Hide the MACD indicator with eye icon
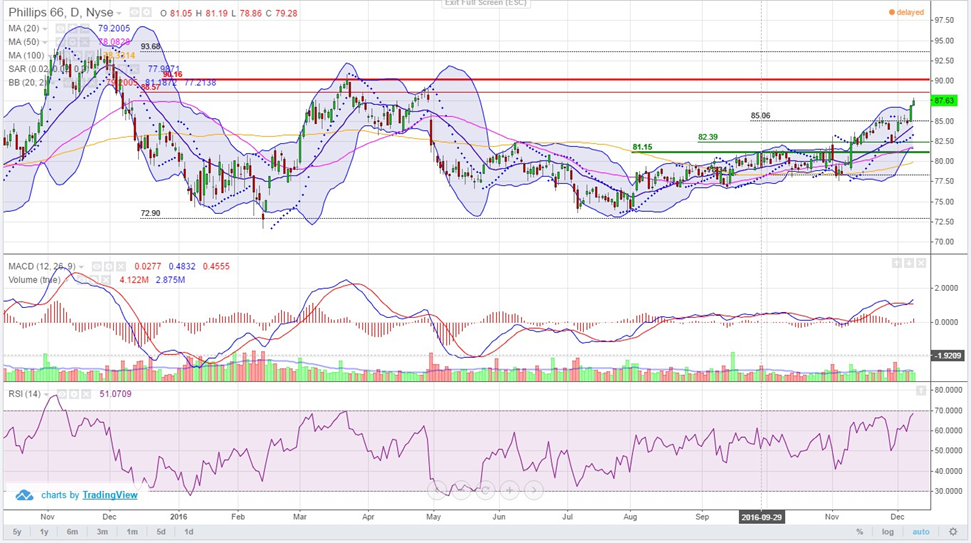The width and height of the screenshot is (971, 543). (x=97, y=266)
